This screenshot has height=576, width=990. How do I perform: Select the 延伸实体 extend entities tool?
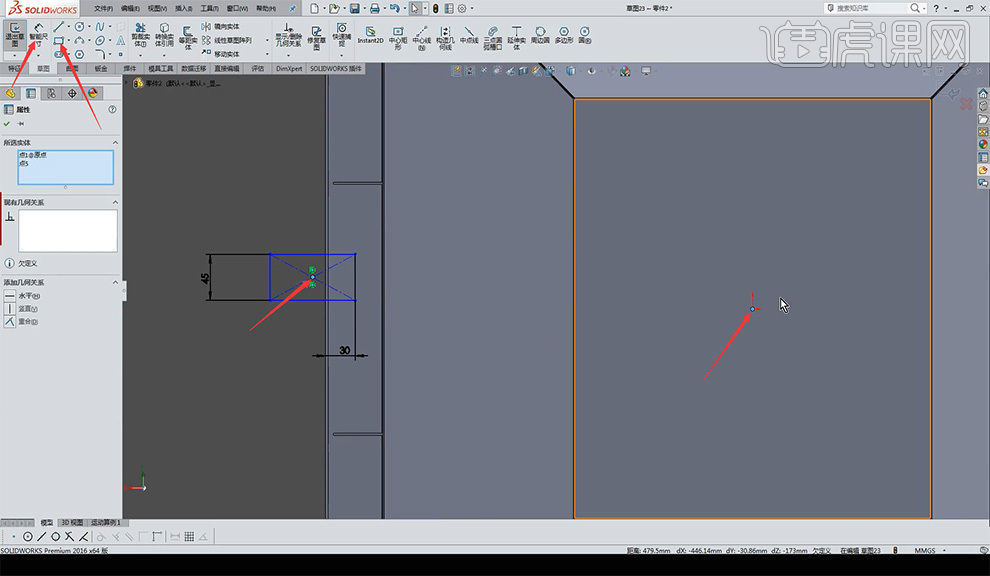(x=516, y=37)
